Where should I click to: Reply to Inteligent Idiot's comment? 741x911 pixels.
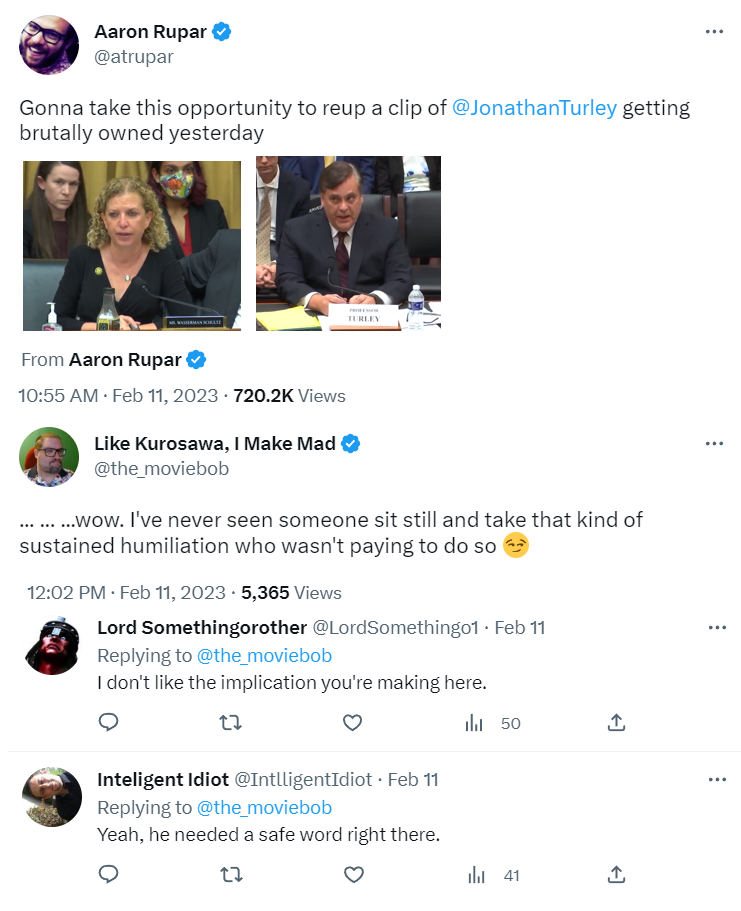[109, 875]
